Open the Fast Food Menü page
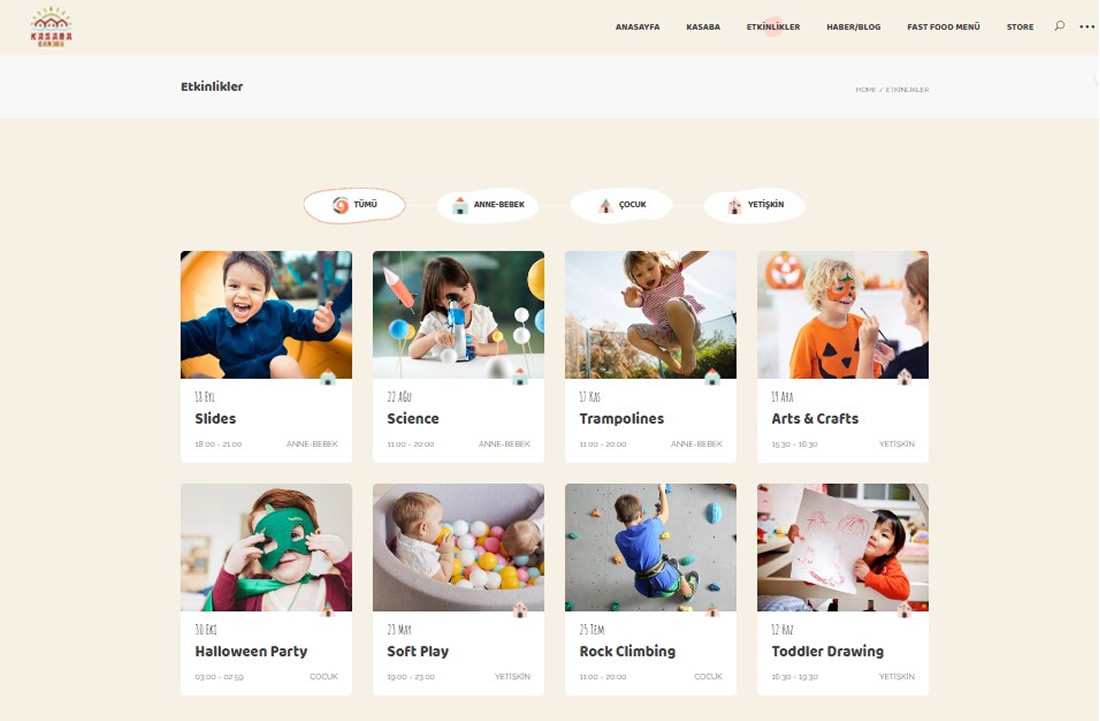The height and width of the screenshot is (721, 1100). tap(943, 27)
